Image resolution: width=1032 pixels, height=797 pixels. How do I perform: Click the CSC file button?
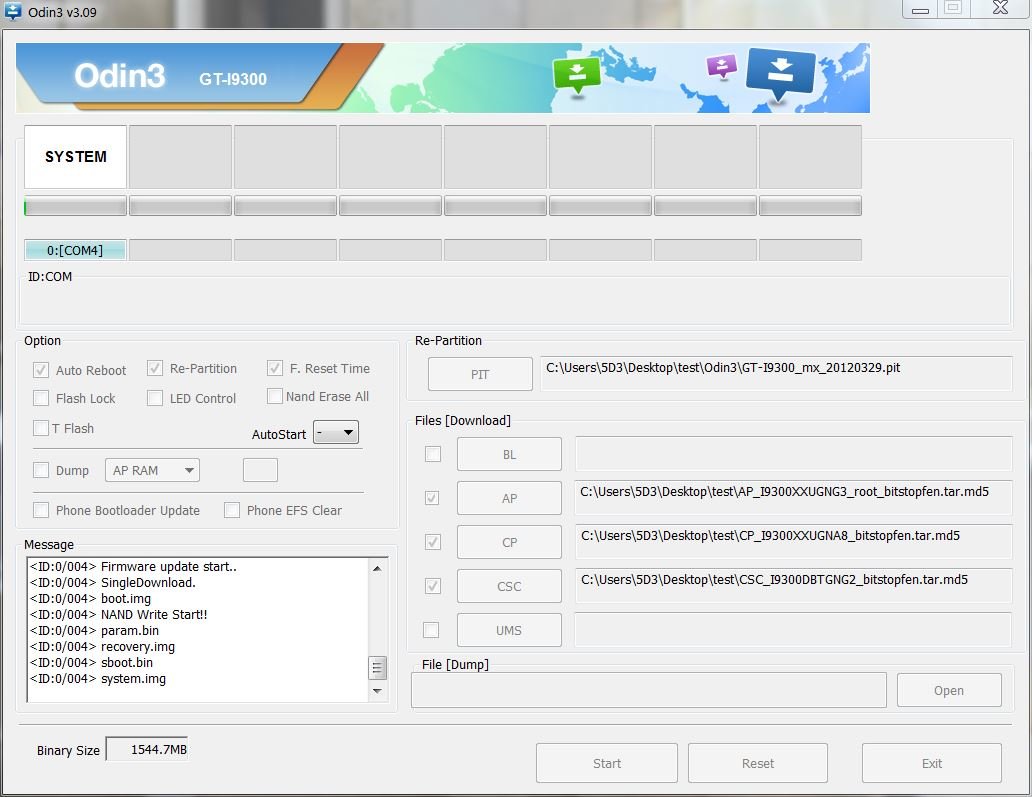pos(509,586)
